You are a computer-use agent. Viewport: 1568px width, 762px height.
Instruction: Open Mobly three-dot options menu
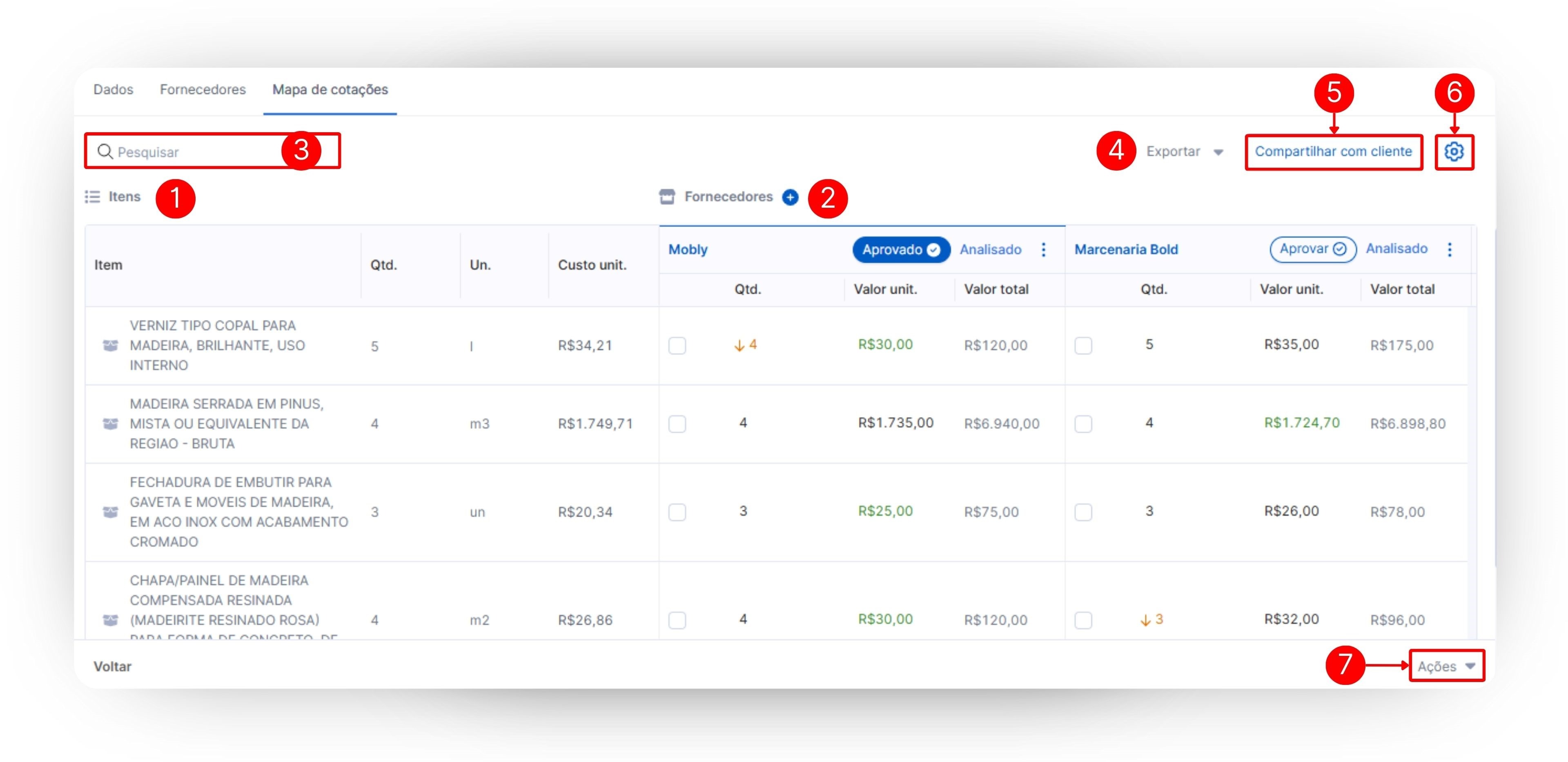pyautogui.click(x=1043, y=249)
